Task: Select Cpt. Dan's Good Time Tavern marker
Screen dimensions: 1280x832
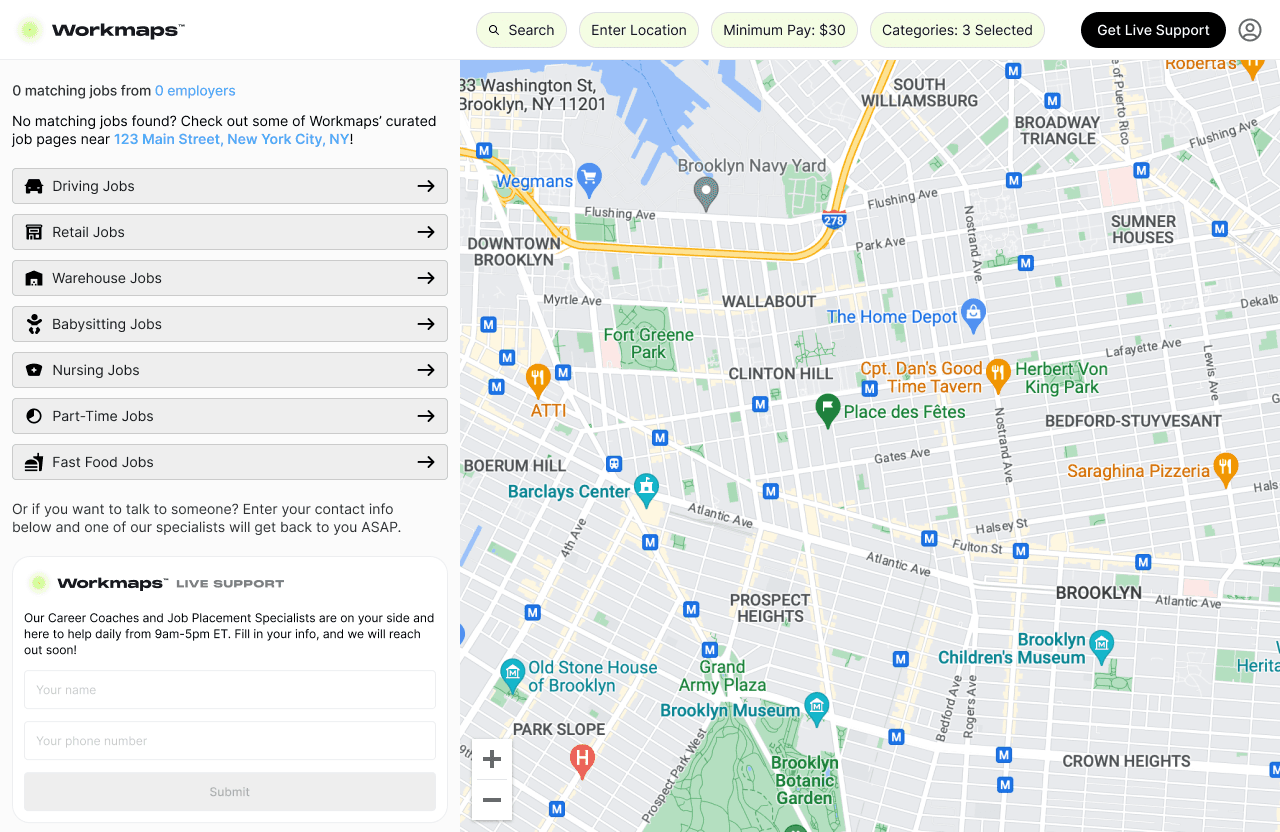Action: (x=997, y=375)
